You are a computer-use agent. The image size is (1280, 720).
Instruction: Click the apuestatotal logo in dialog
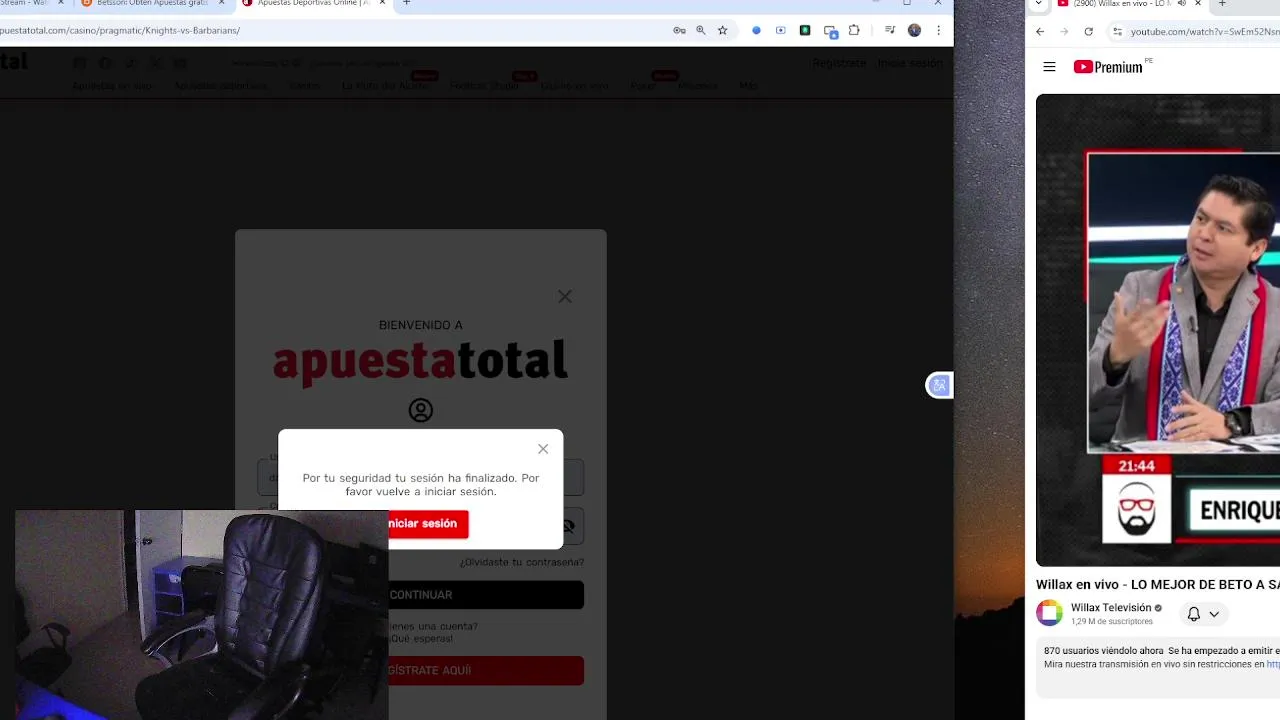(420, 361)
